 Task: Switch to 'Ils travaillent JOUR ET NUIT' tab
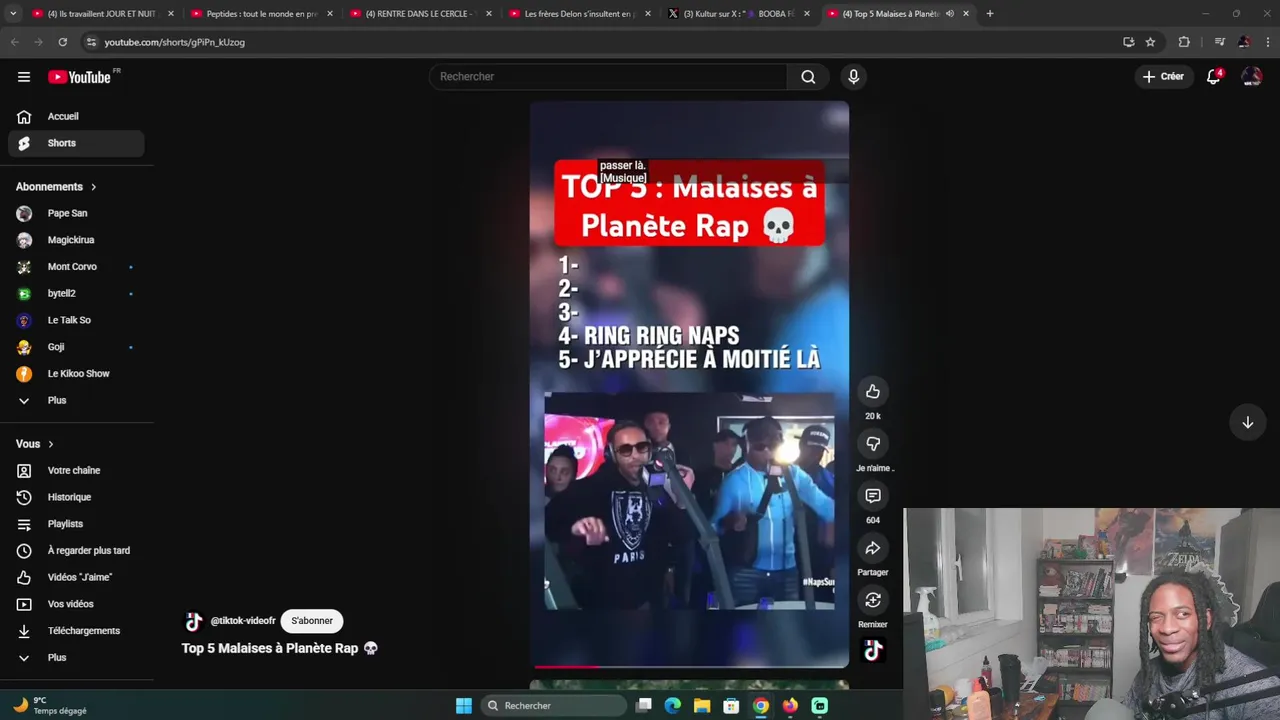(x=101, y=14)
